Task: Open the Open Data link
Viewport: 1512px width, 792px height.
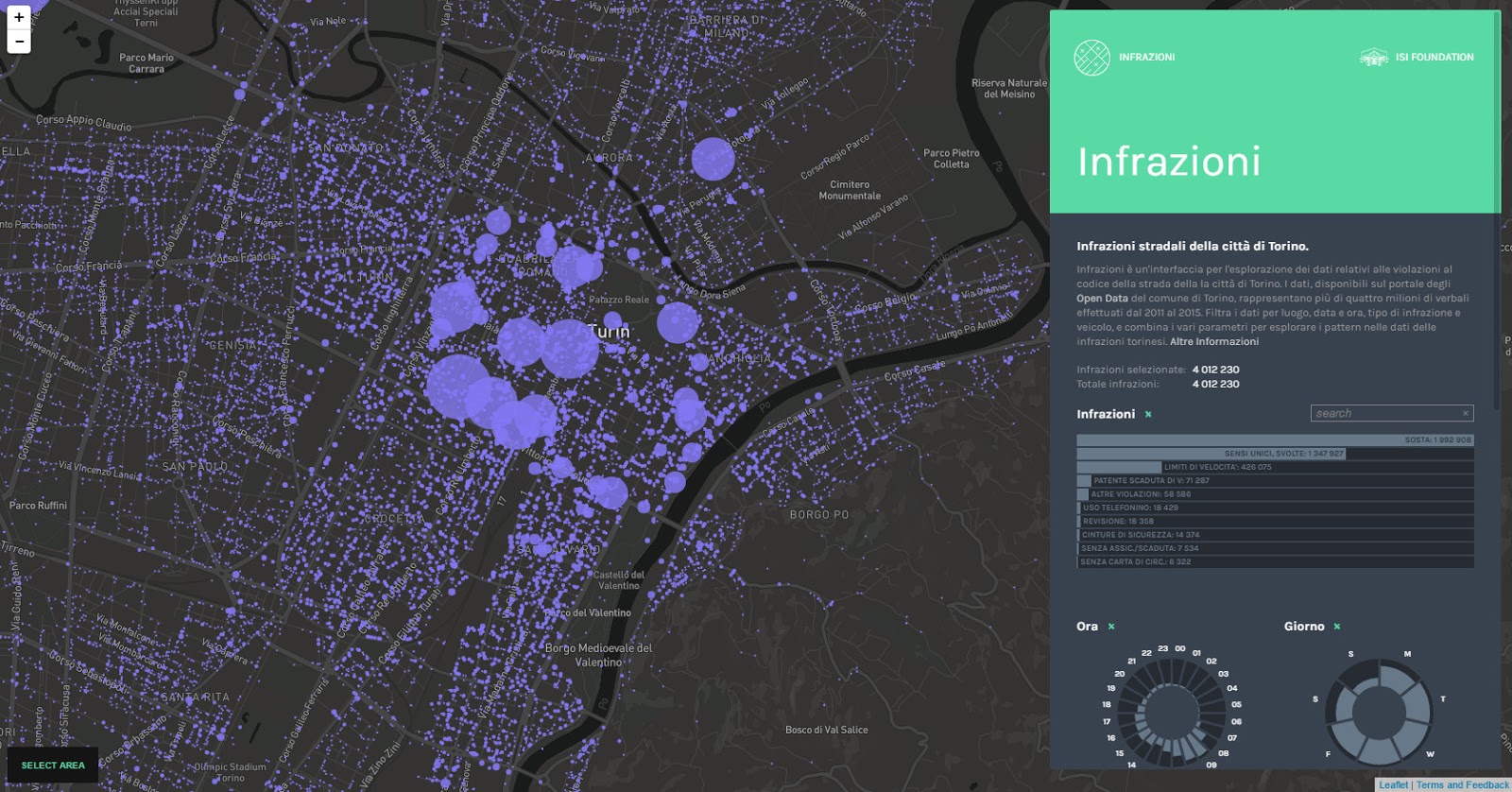Action: click(x=1102, y=299)
